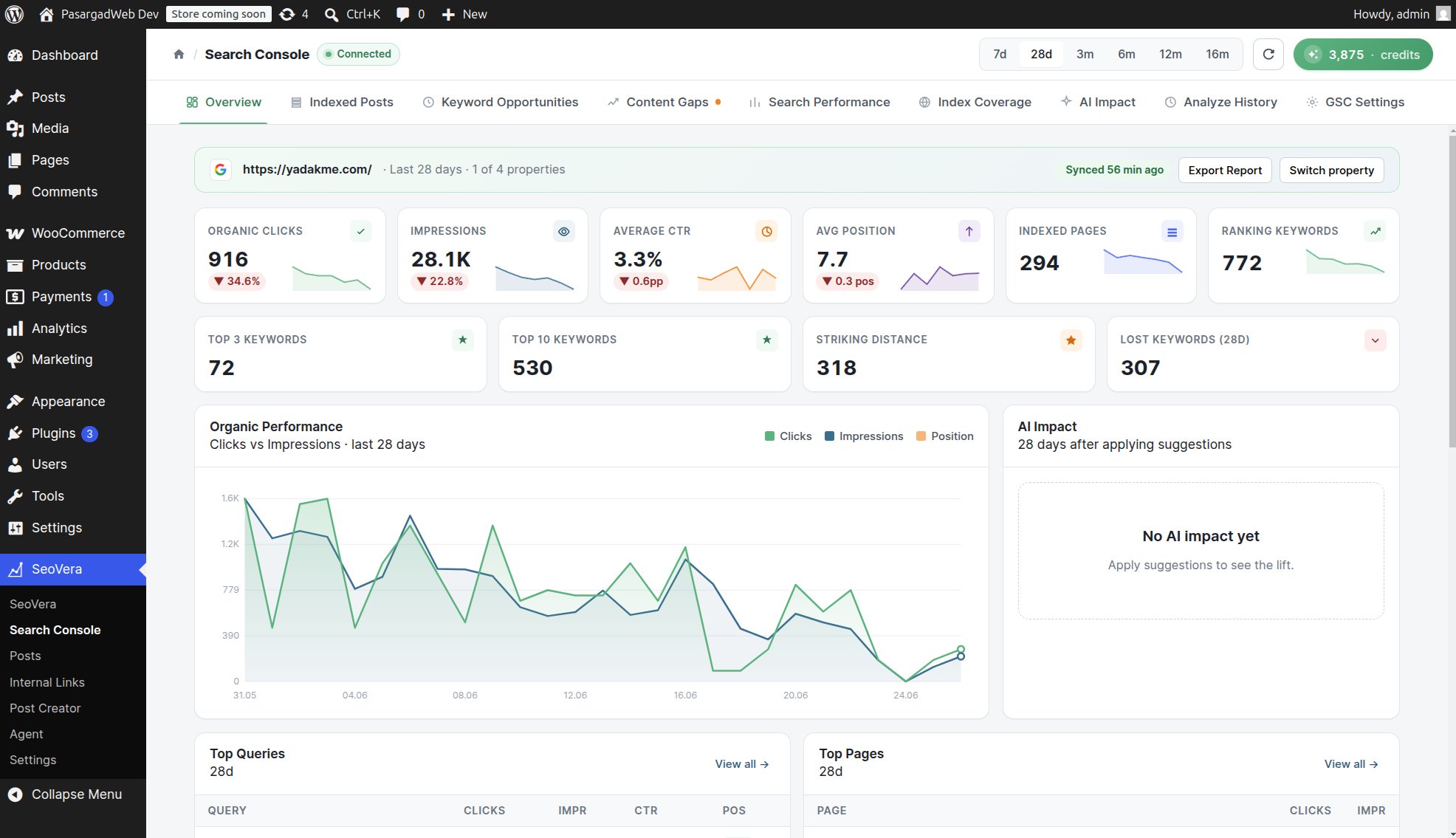Click View all in Top Pages
The width and height of the screenshot is (1456, 838).
(1351, 764)
